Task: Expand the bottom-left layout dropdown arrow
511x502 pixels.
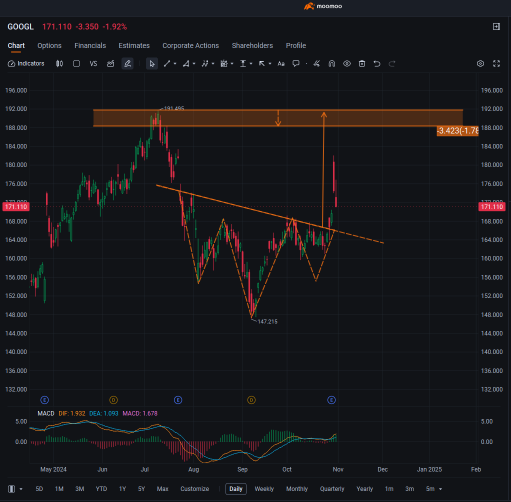Action: coord(21,489)
